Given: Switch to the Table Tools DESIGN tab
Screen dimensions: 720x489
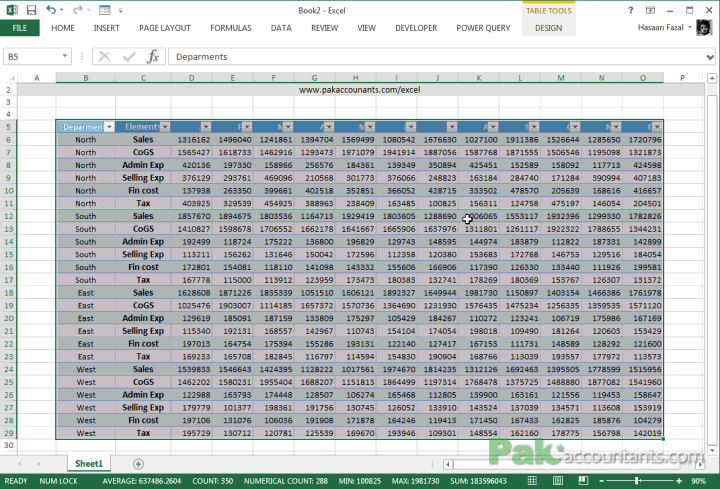Looking at the screenshot, I should tap(548, 28).
